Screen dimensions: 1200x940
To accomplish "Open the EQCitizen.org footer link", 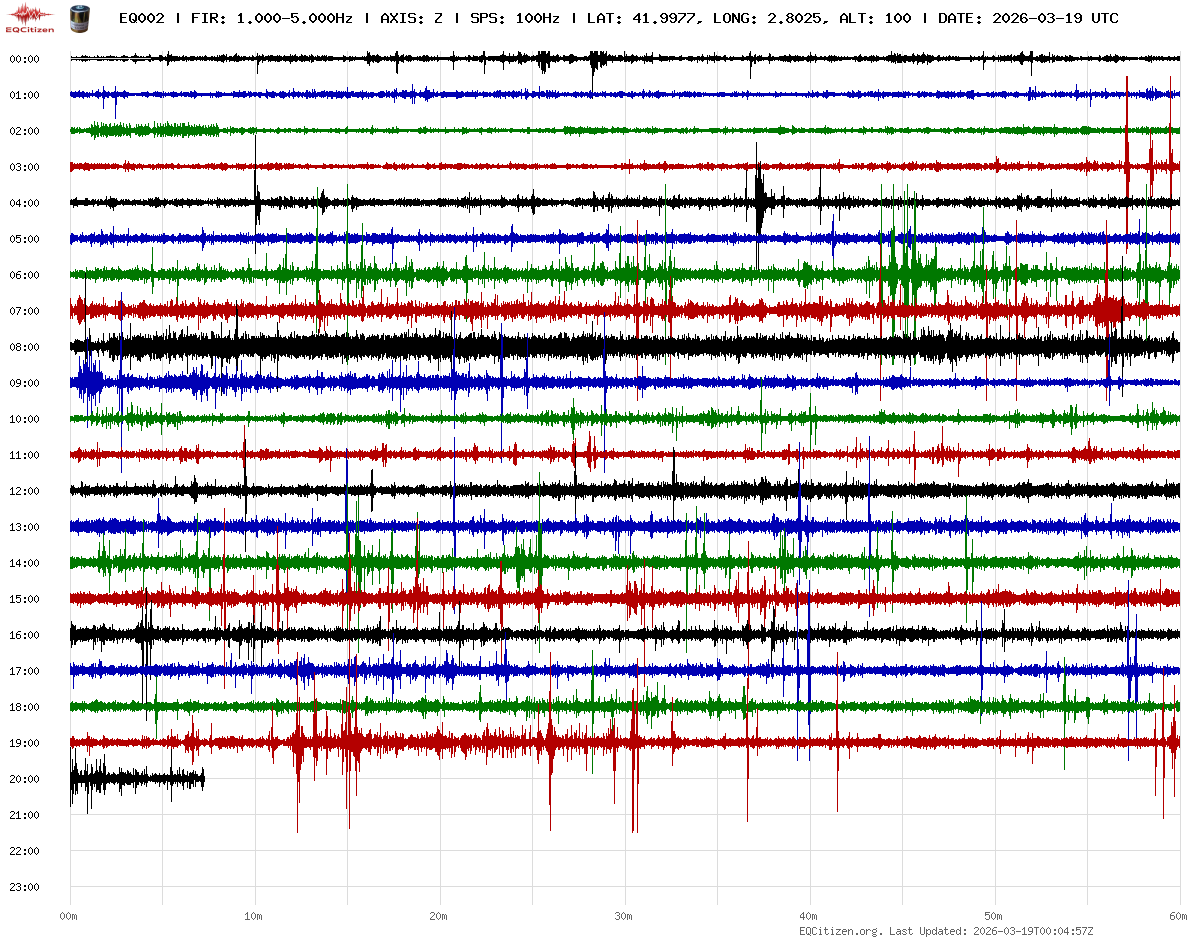I will 840,931.
